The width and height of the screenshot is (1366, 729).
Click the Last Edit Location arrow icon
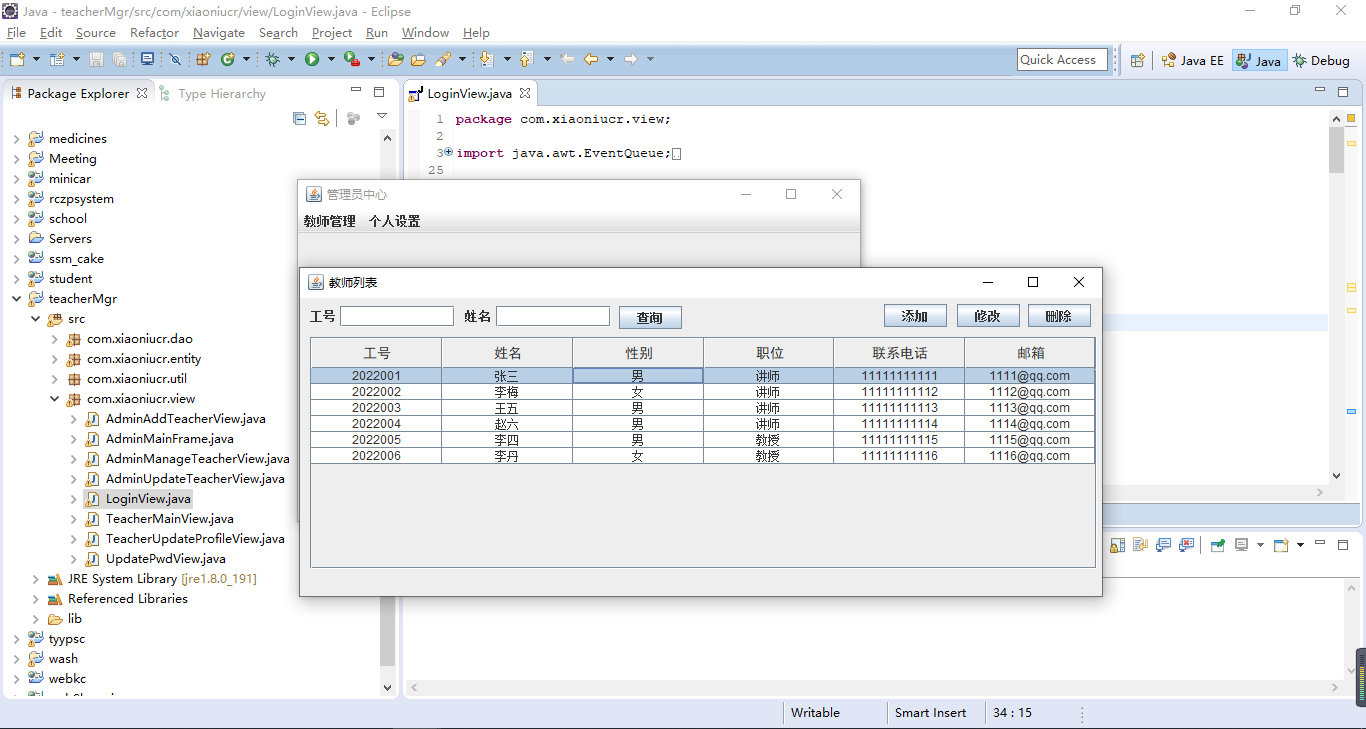click(x=567, y=59)
